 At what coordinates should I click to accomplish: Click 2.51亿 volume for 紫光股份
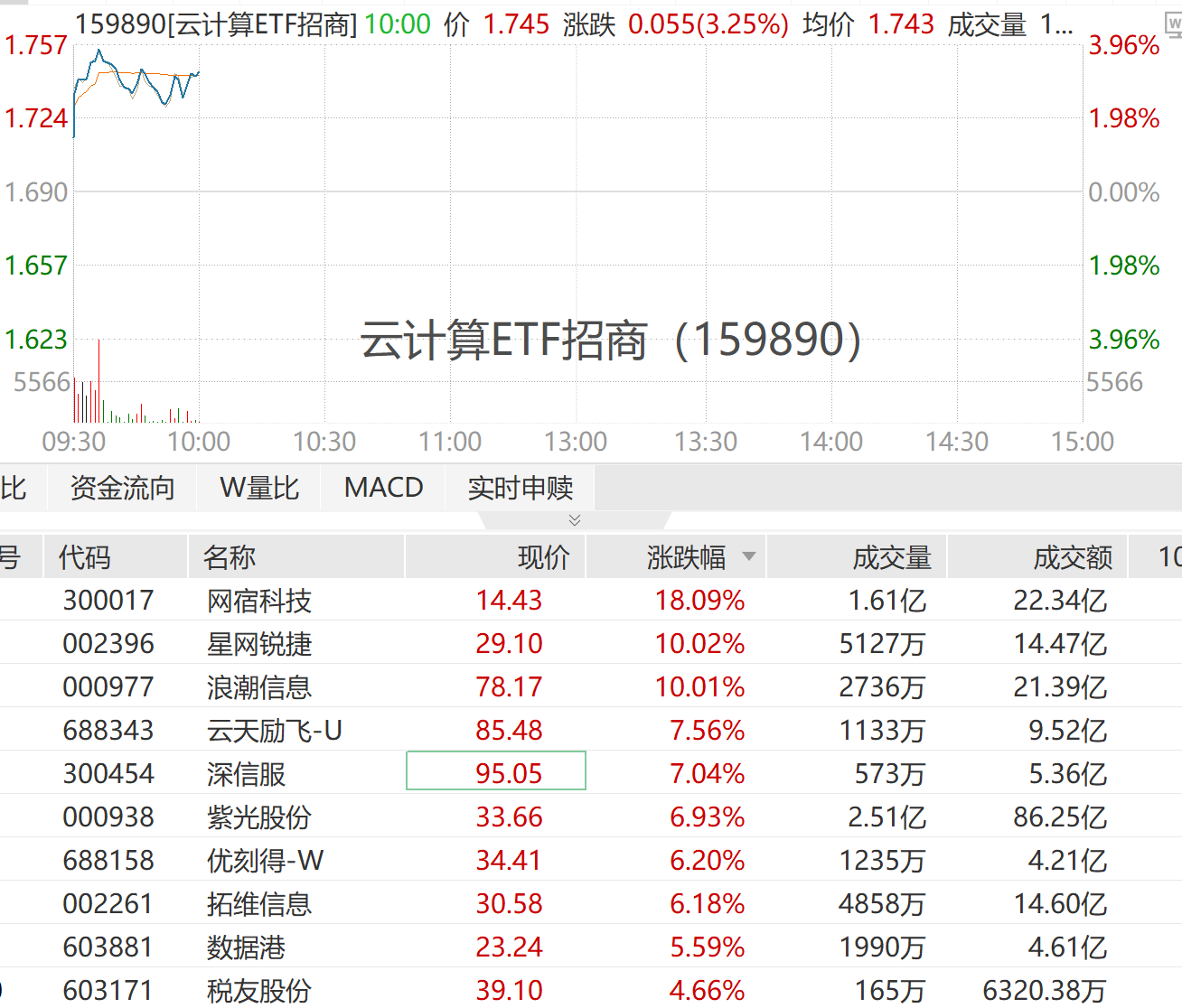(x=886, y=817)
